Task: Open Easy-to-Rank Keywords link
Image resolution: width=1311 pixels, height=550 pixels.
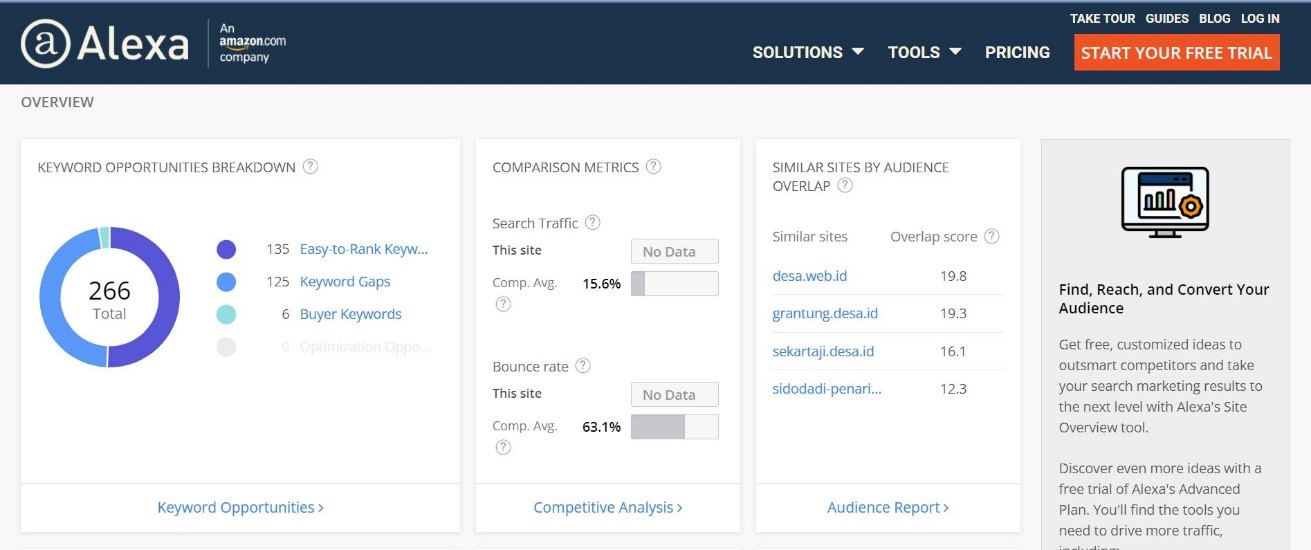Action: click(x=364, y=249)
